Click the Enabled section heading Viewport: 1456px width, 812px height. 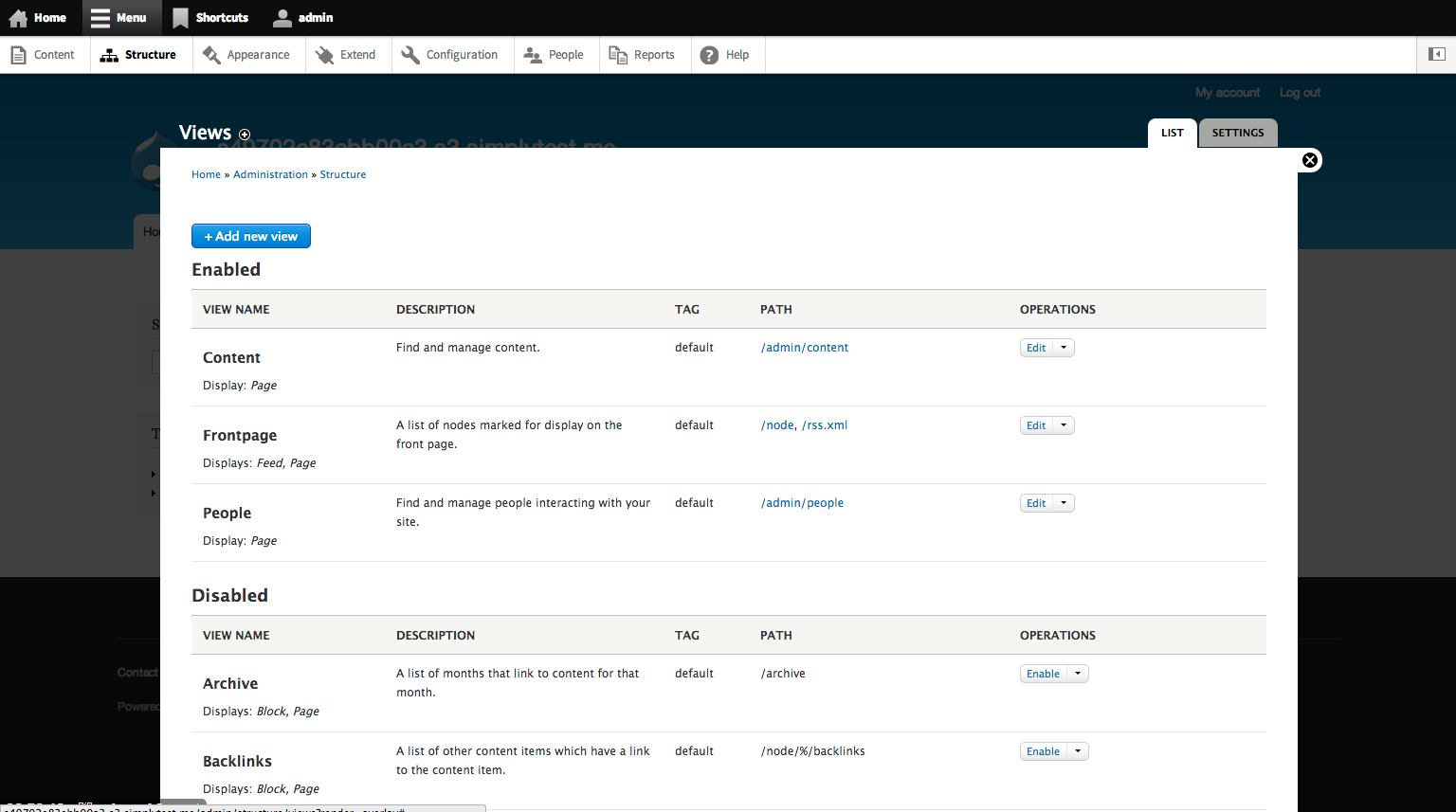pyautogui.click(x=226, y=270)
